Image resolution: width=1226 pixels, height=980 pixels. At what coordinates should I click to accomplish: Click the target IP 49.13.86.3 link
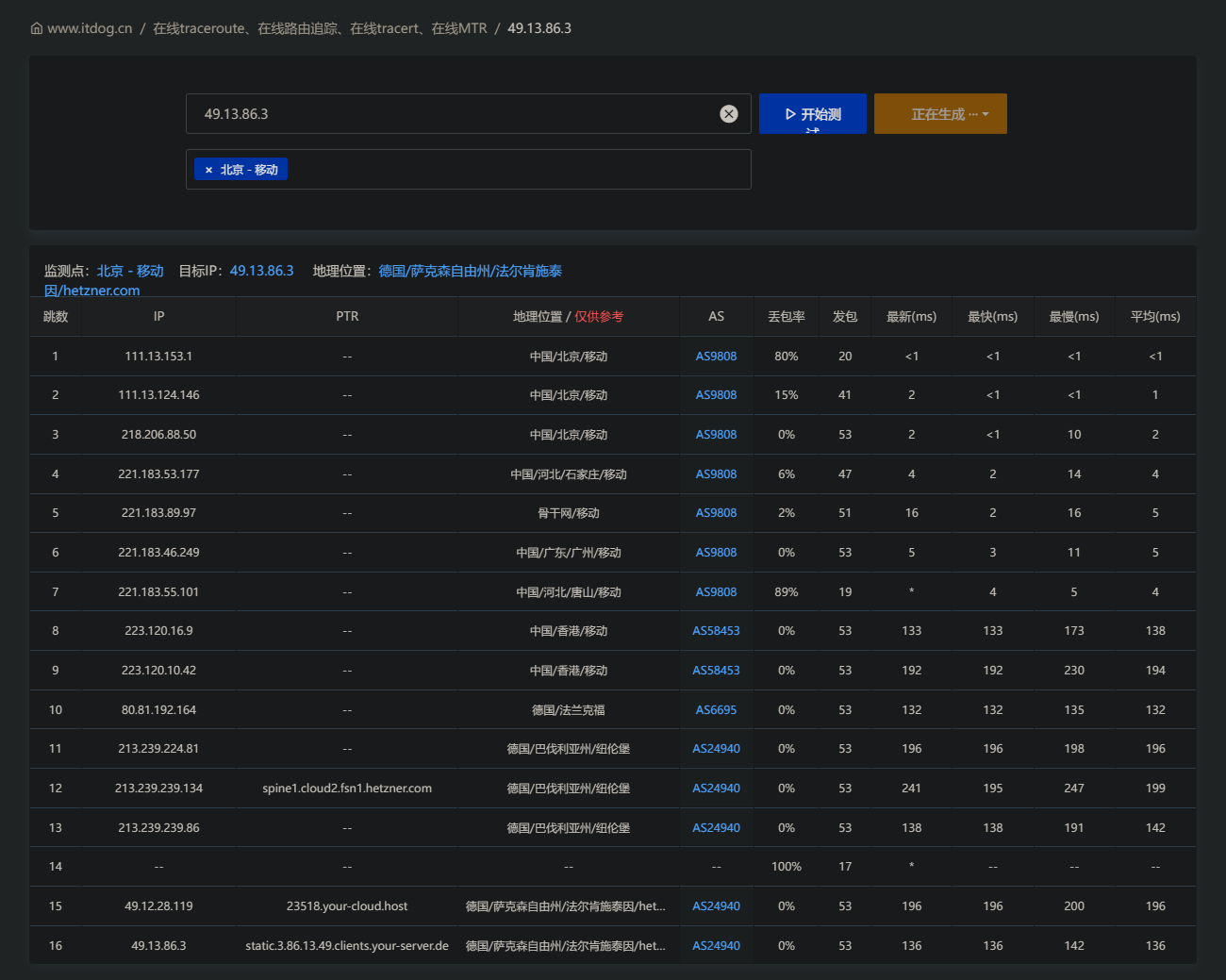pos(261,271)
